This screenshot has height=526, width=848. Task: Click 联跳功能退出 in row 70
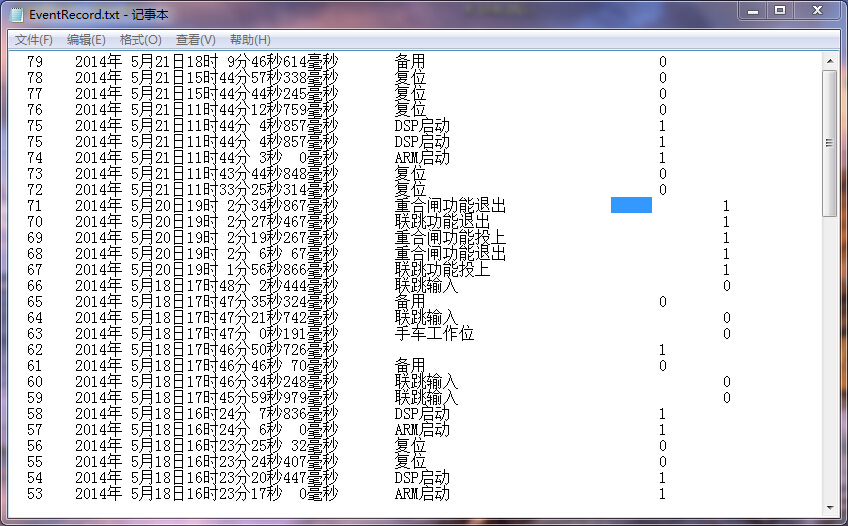click(x=442, y=222)
